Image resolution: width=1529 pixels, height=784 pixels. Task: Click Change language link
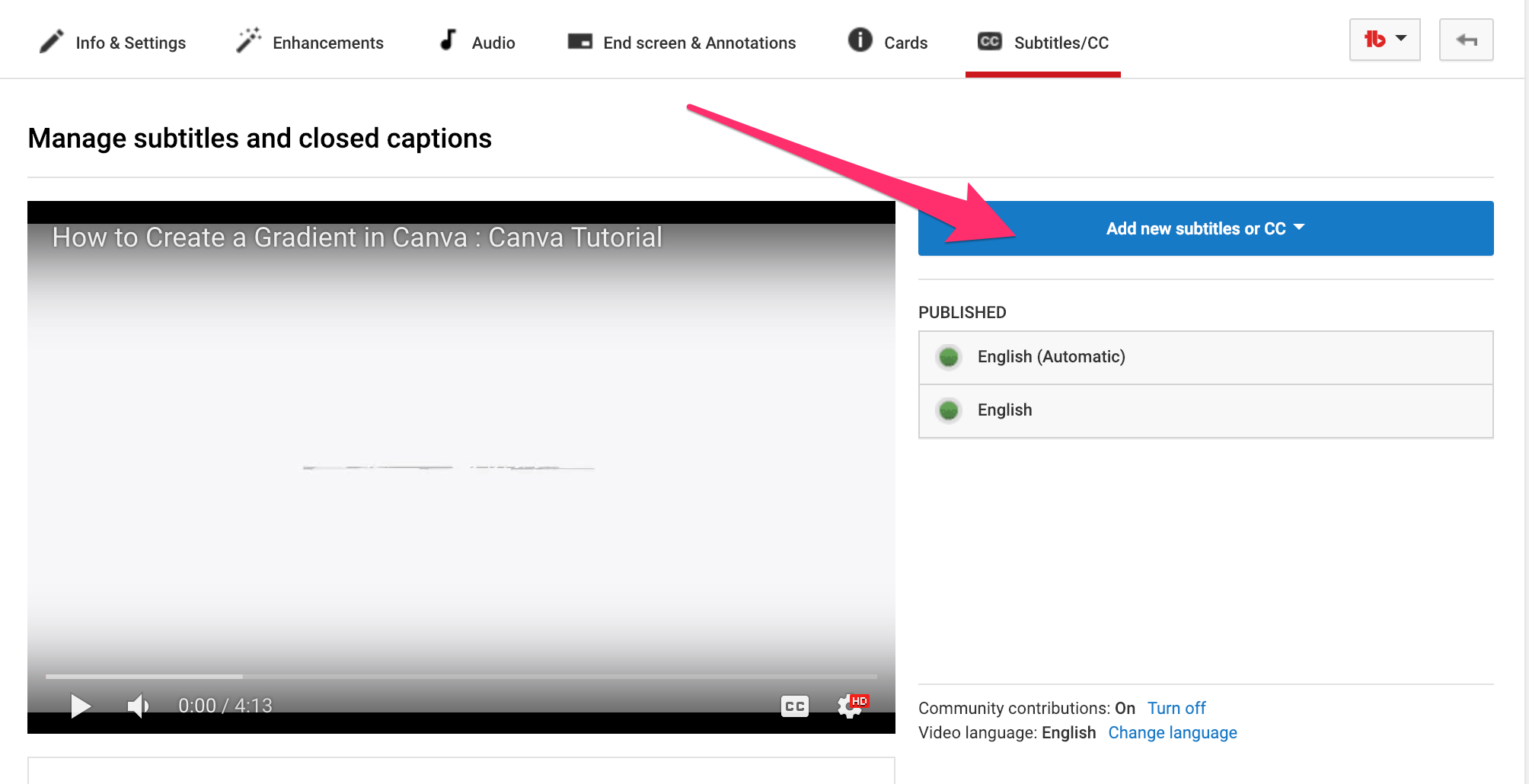coord(1172,732)
